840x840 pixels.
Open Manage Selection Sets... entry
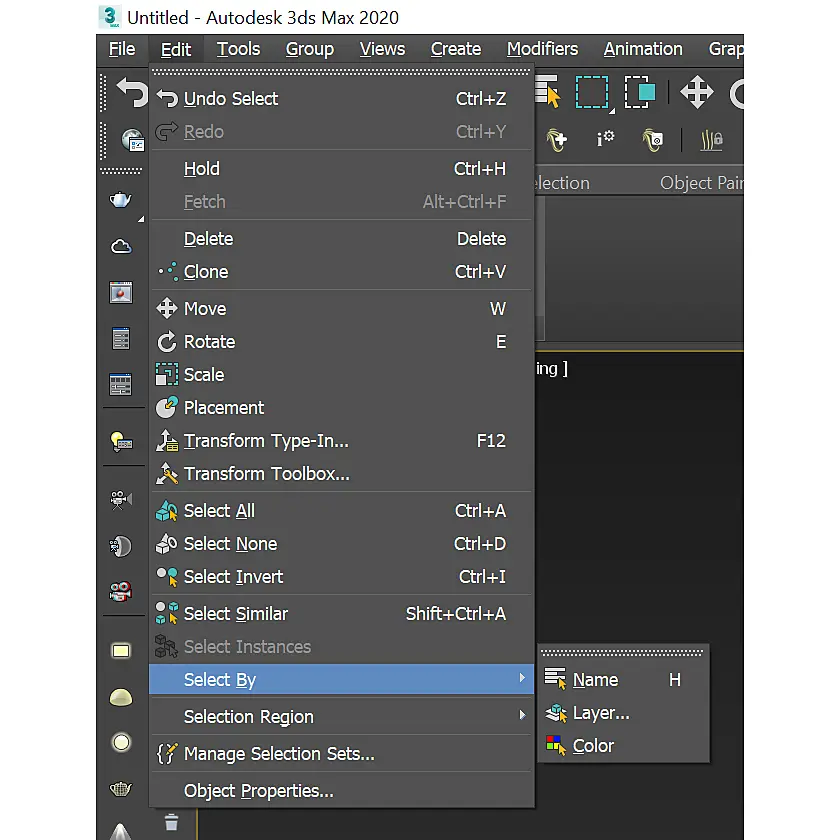[x=342, y=754]
